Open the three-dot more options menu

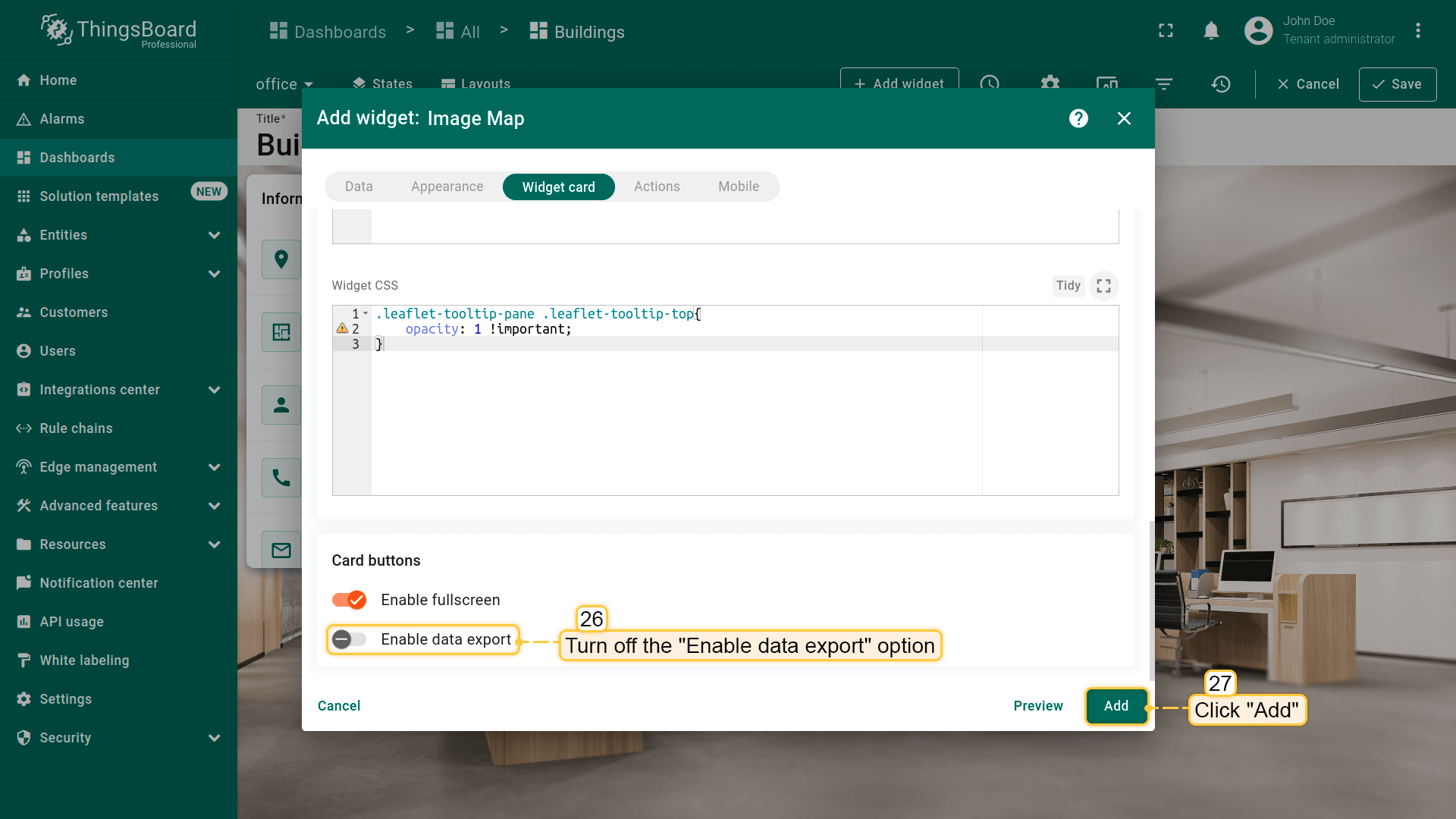pyautogui.click(x=1417, y=31)
